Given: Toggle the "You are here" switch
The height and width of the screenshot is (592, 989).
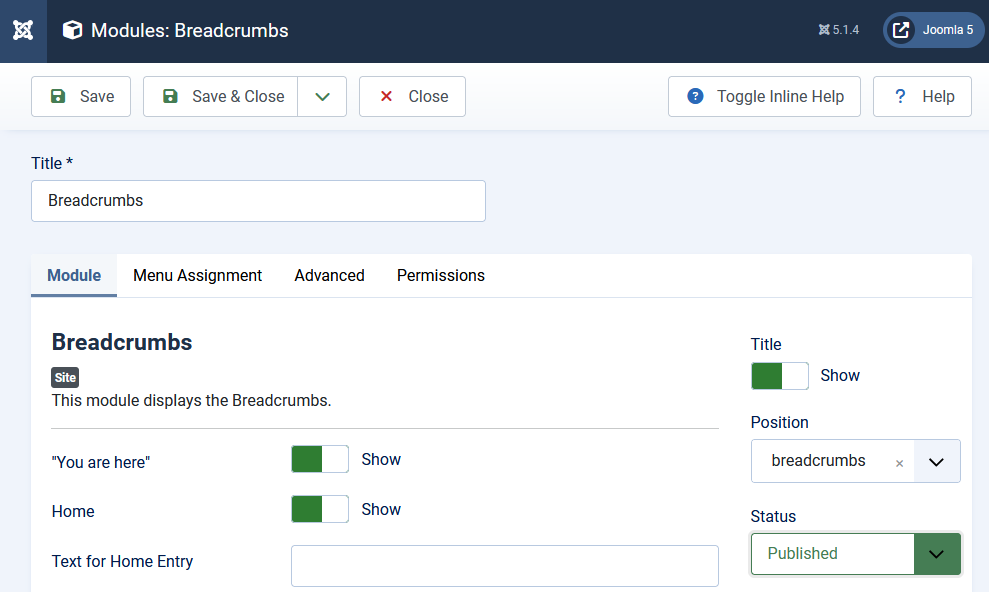Looking at the screenshot, I should [320, 459].
